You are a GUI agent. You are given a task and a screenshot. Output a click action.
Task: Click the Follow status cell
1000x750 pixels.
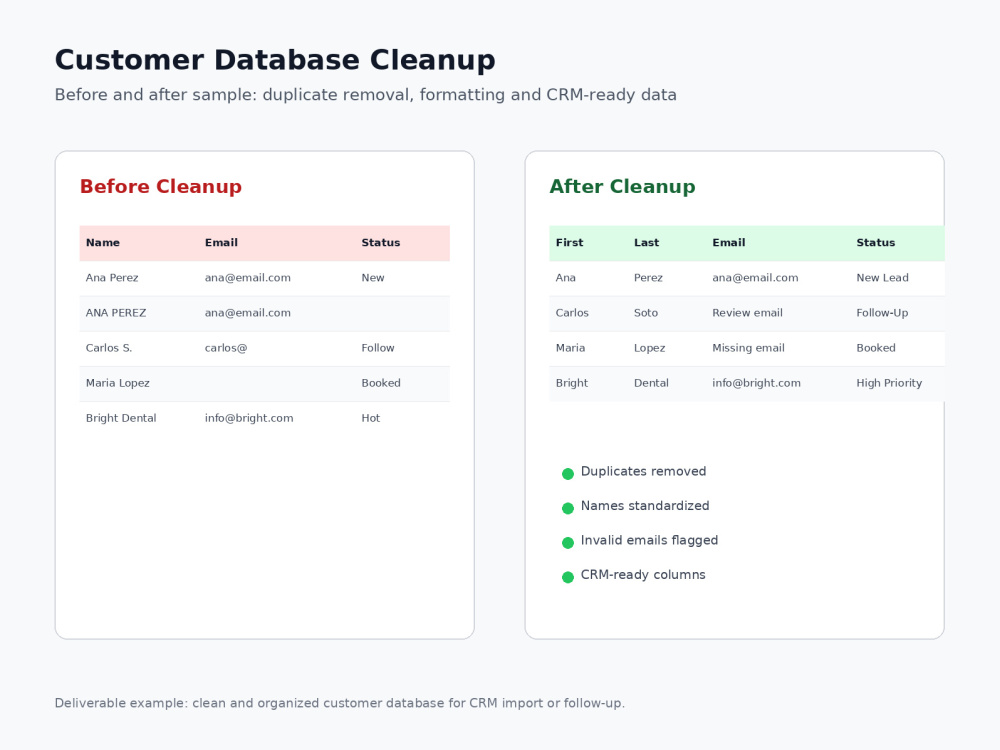coord(378,348)
